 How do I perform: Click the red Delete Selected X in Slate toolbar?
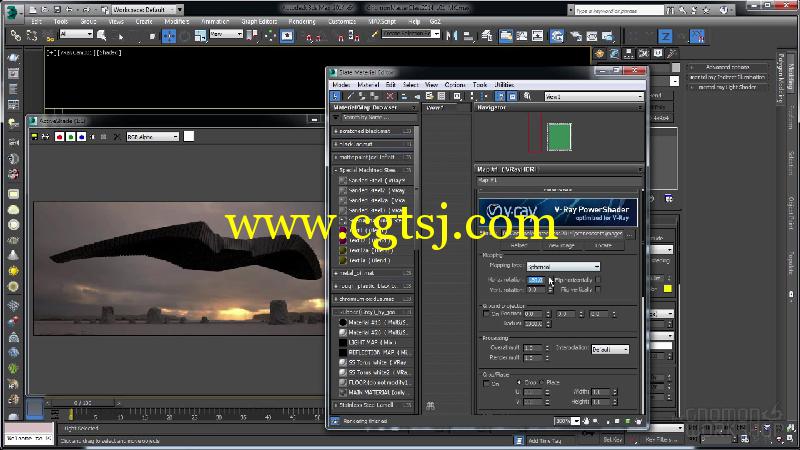coord(390,96)
